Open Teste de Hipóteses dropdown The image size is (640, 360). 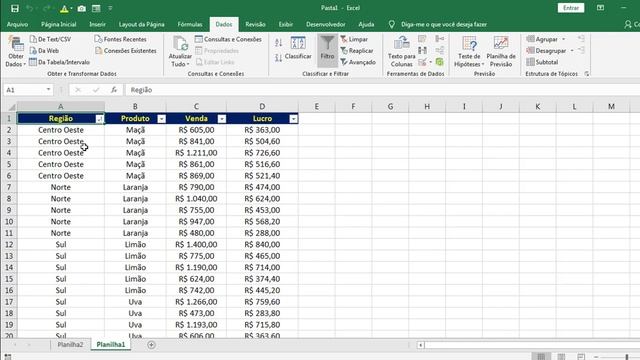tap(469, 52)
